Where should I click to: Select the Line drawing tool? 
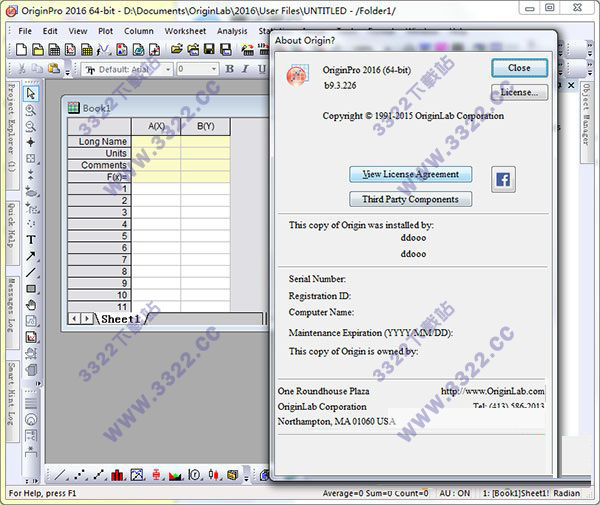(31, 272)
